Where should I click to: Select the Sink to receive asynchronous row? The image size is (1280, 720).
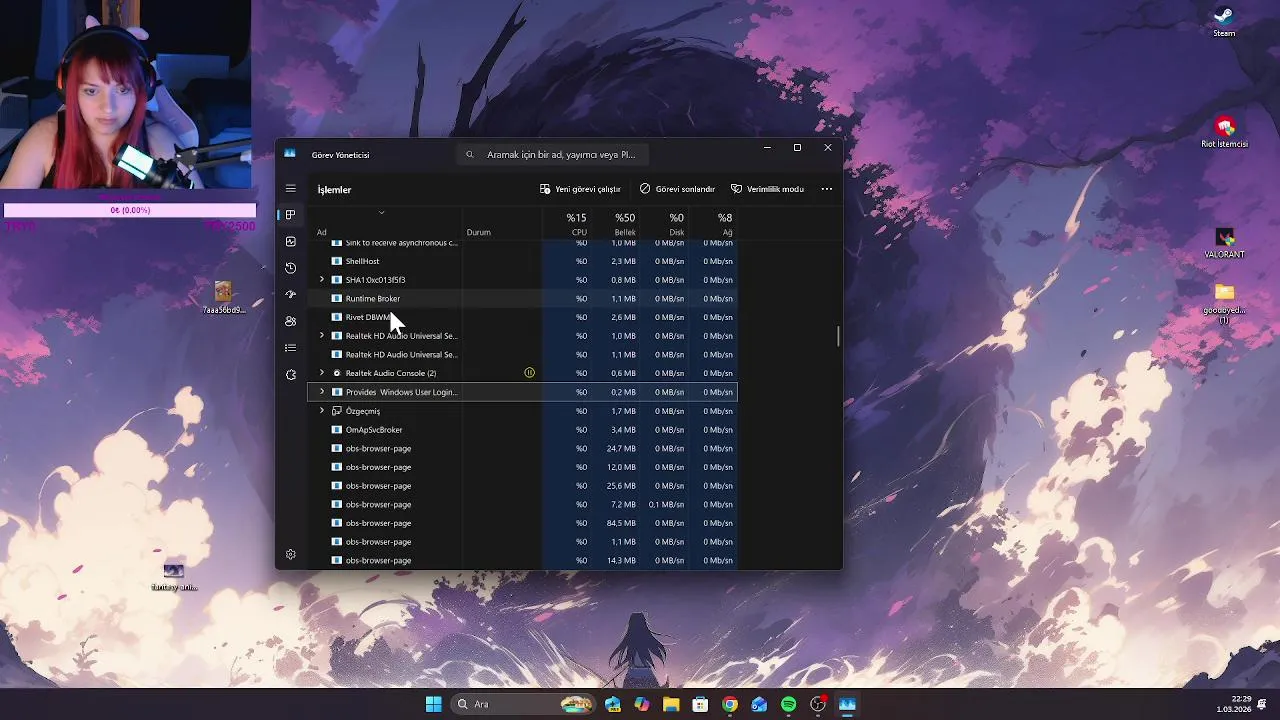(x=522, y=243)
